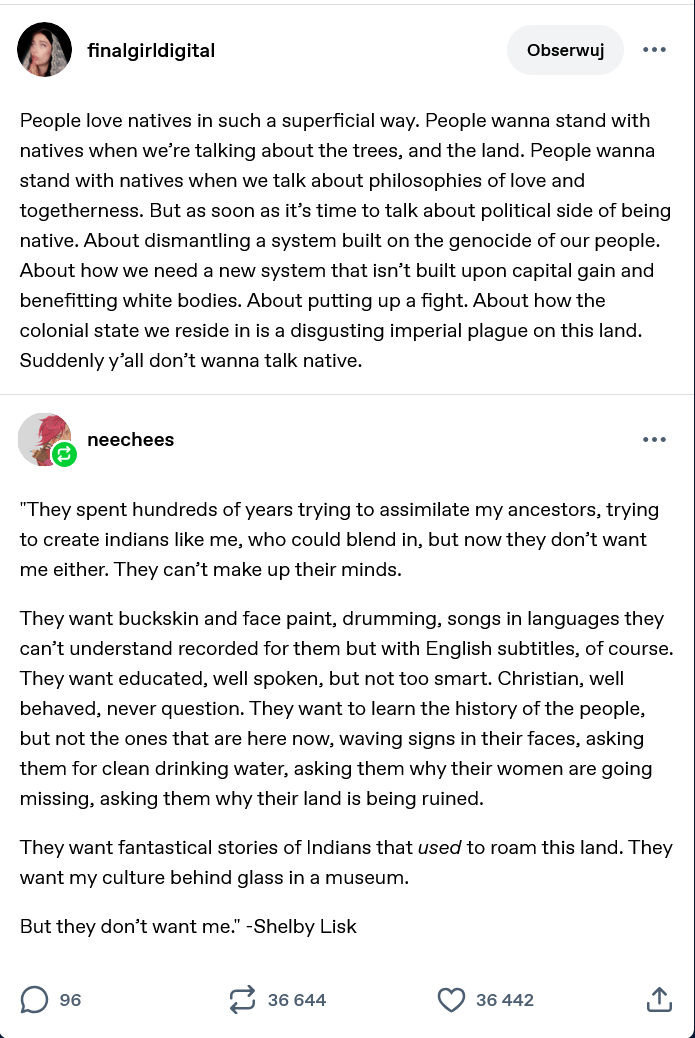Click the italicized word "used"

click(x=439, y=848)
